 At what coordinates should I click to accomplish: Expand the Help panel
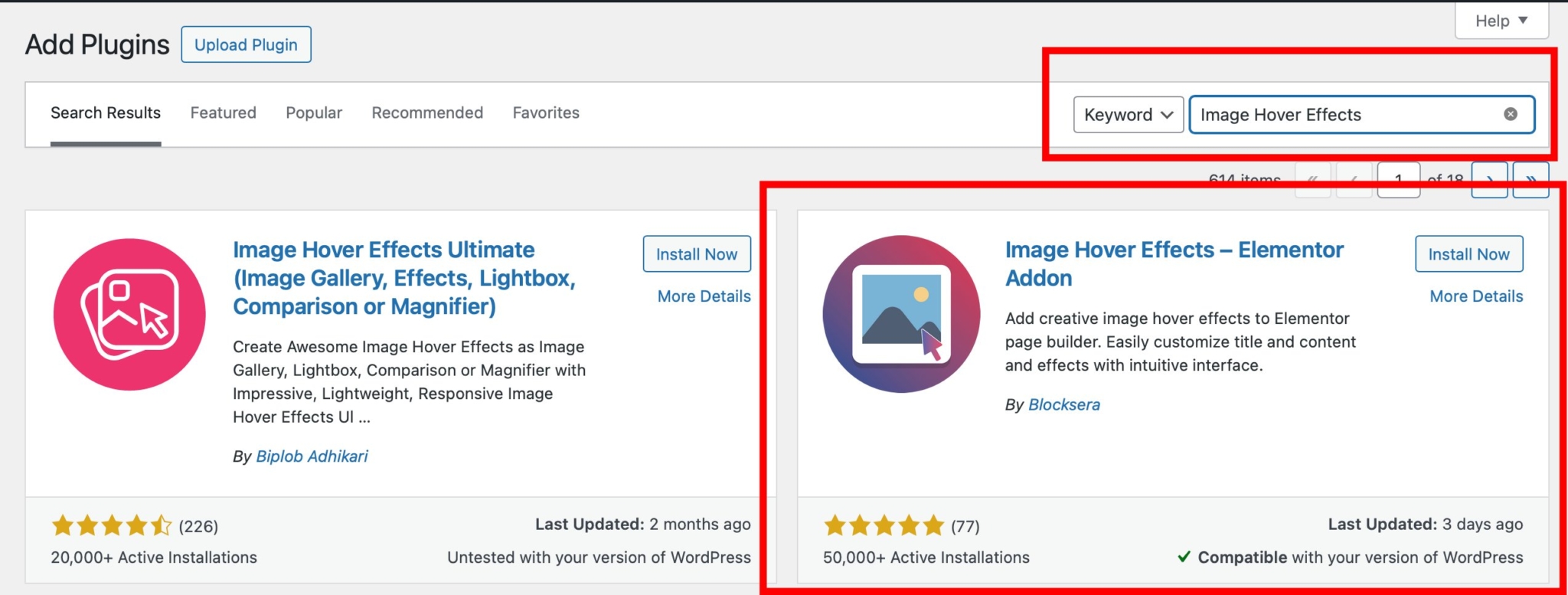coord(1500,21)
